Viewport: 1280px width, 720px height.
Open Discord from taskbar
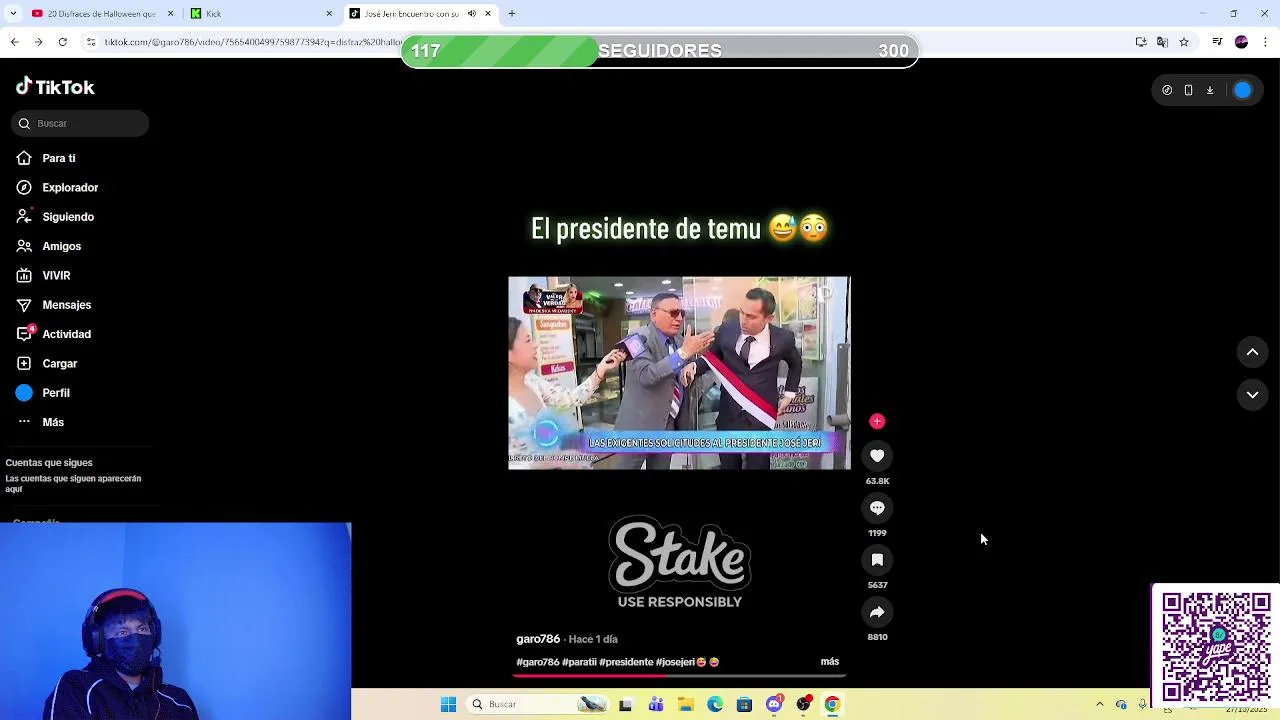click(x=774, y=704)
